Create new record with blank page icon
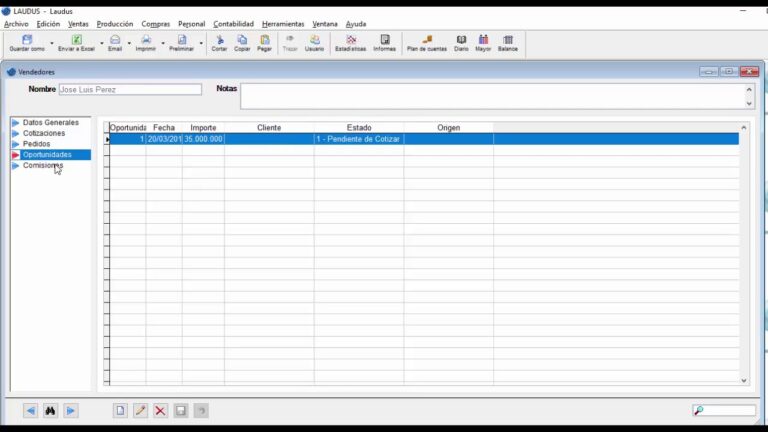The width and height of the screenshot is (768, 432). tap(120, 411)
